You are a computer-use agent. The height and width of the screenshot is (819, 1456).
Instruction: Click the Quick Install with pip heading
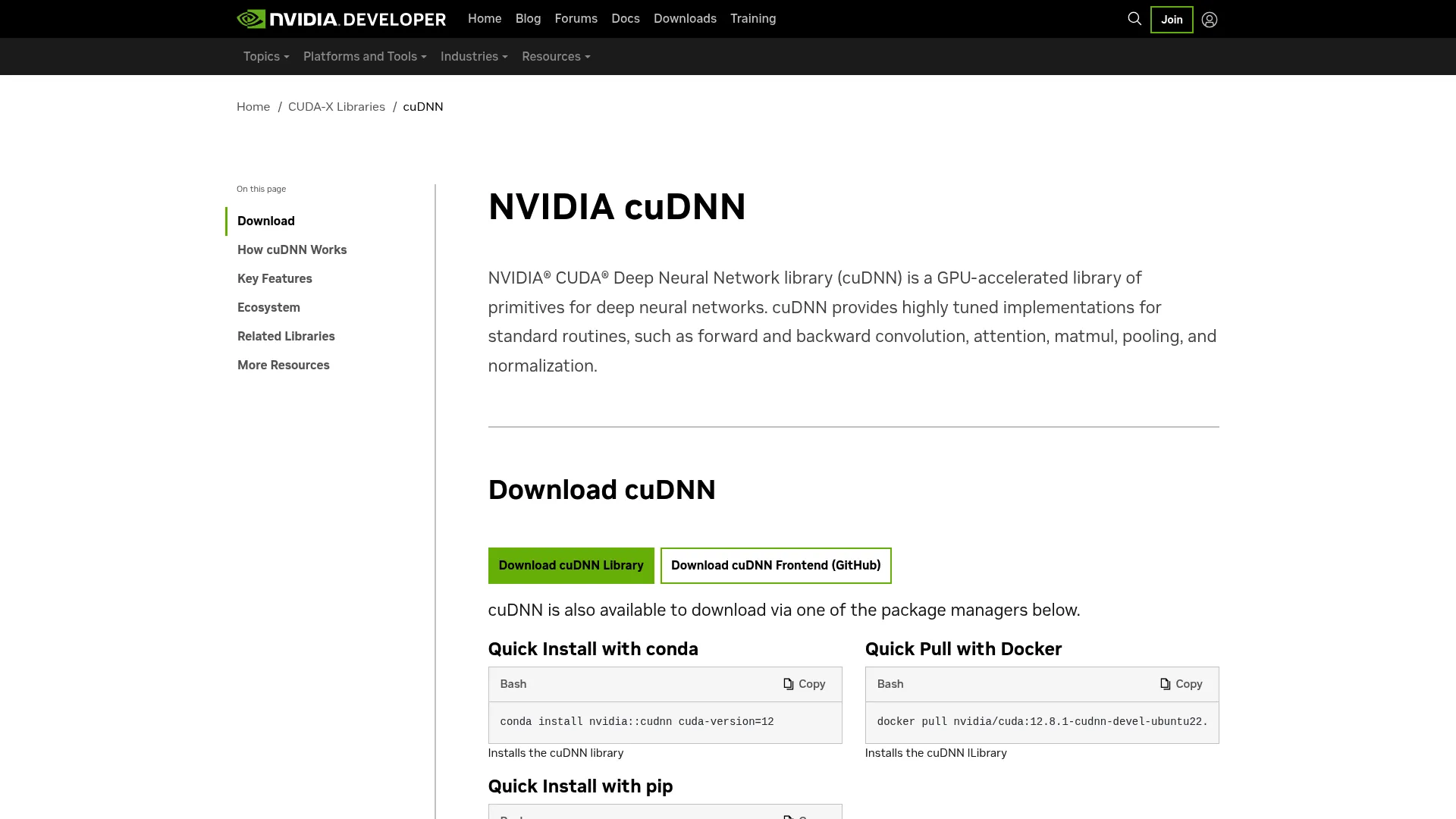(580, 786)
